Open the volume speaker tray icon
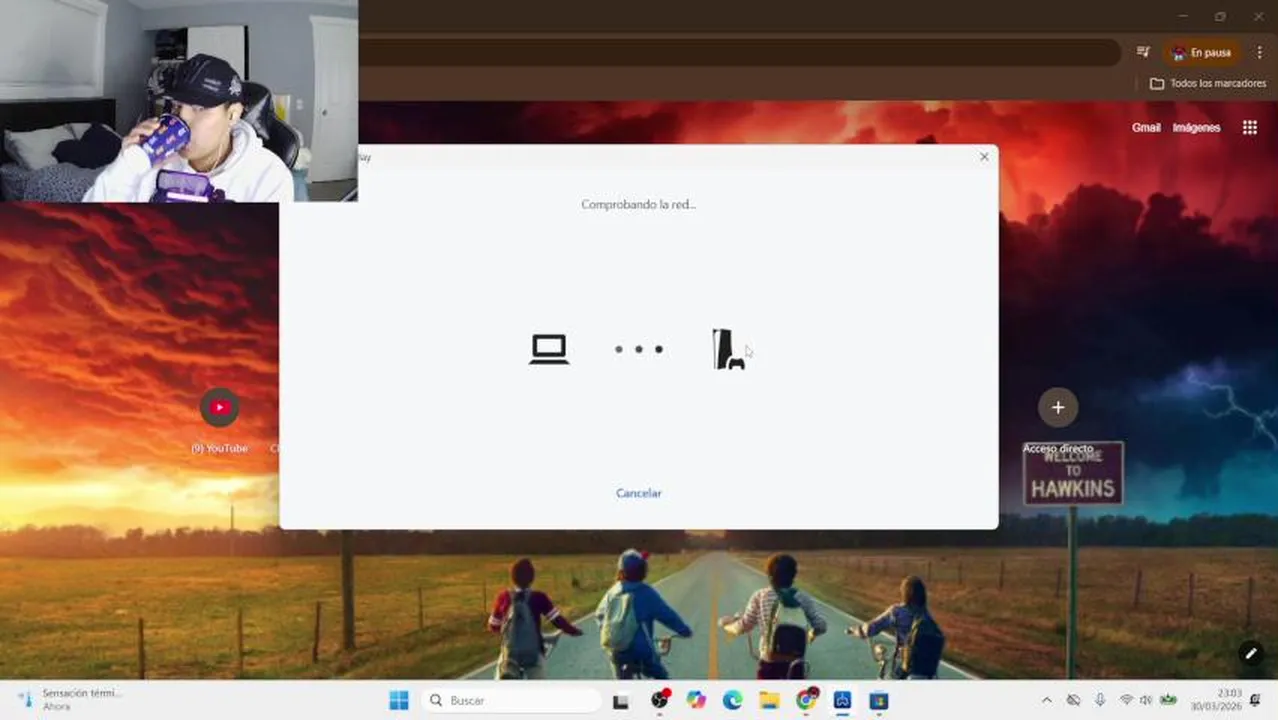The image size is (1278, 720). [1146, 700]
